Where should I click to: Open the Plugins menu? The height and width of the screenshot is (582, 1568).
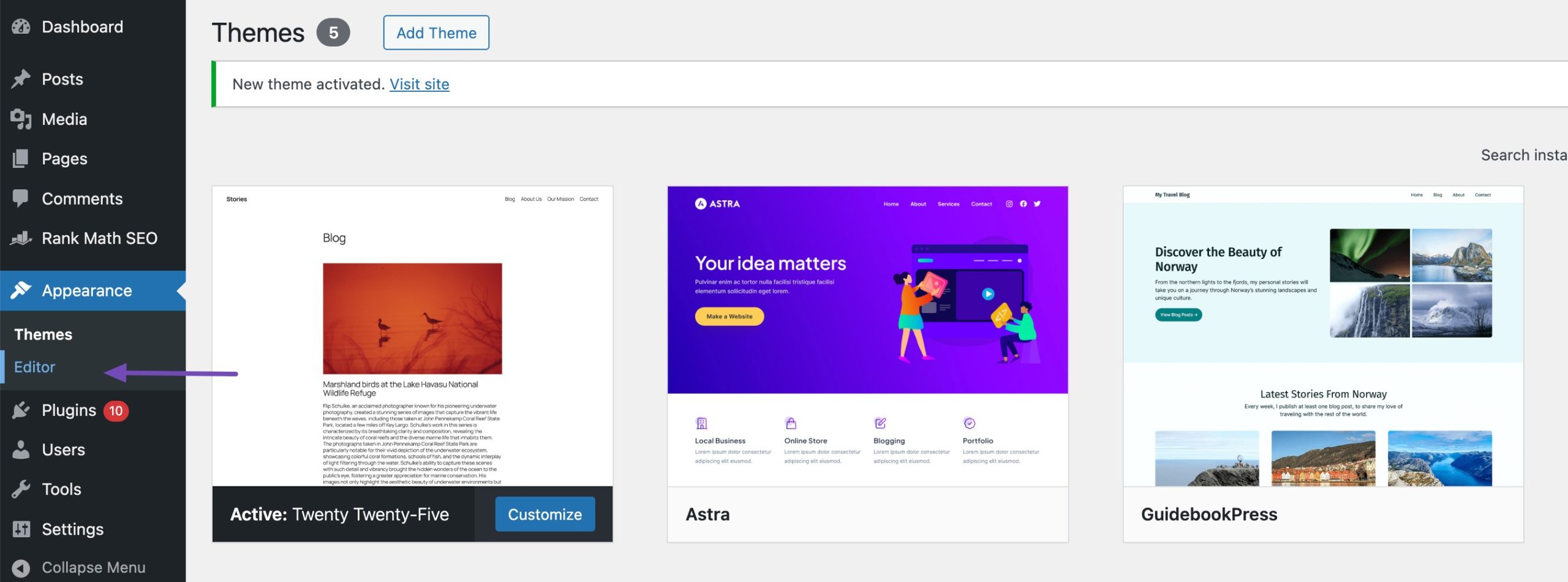(x=92, y=410)
